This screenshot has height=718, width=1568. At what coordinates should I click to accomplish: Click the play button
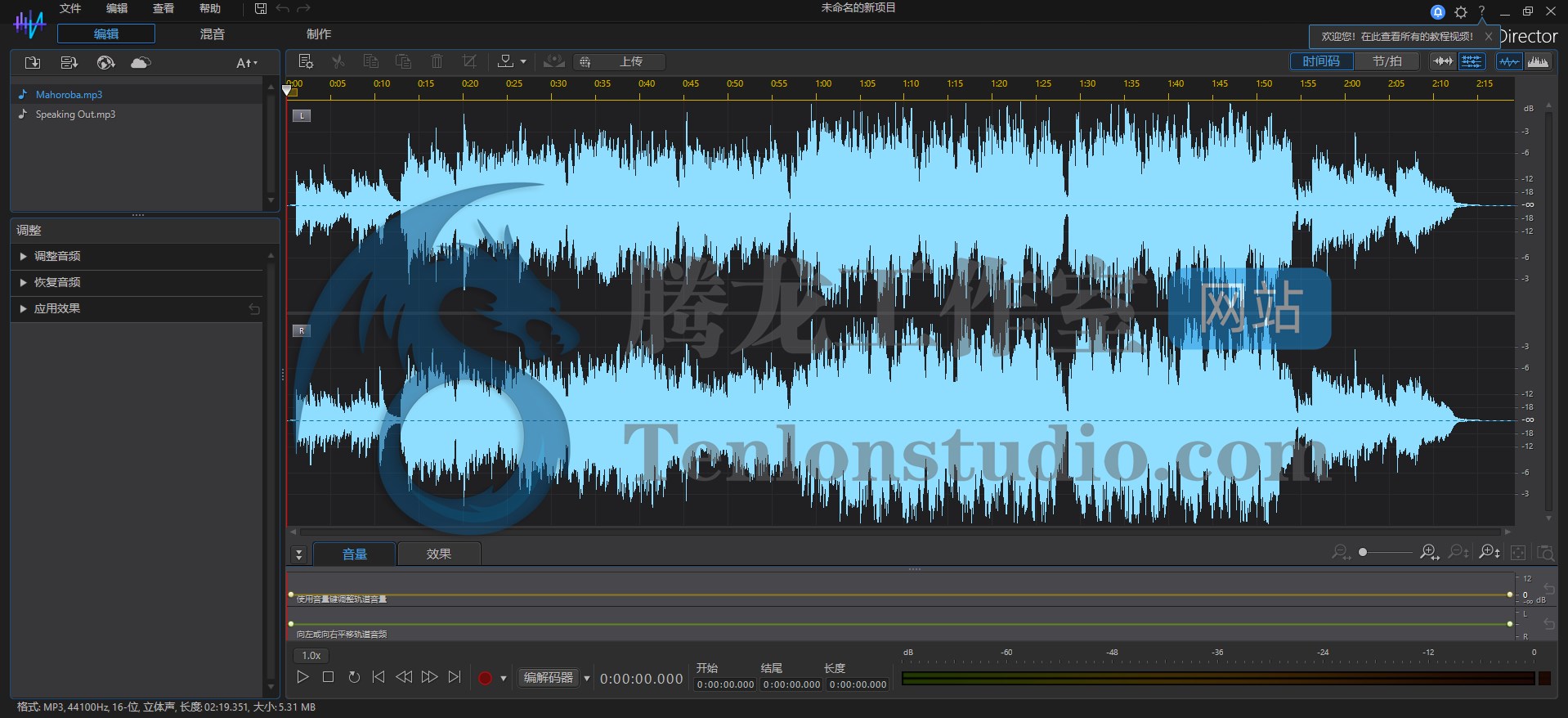coord(302,677)
